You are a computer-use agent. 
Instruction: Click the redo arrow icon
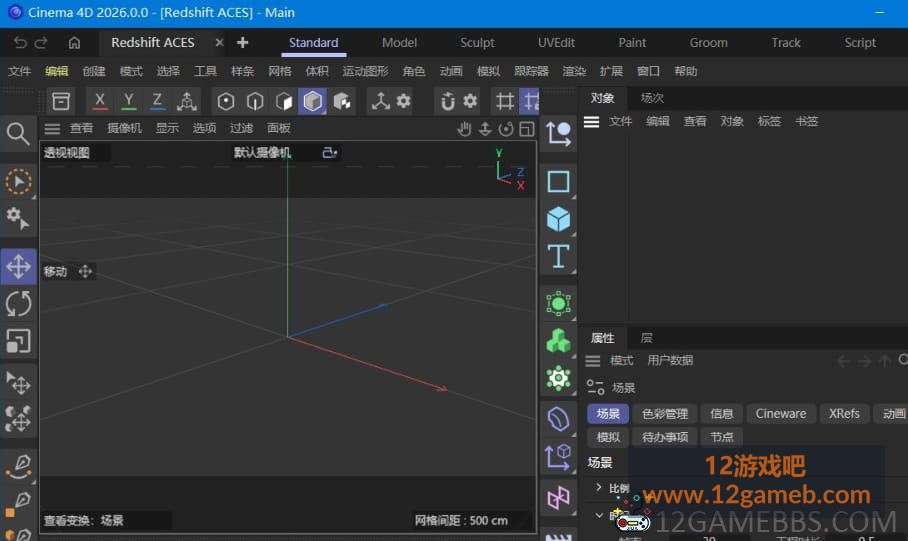pyautogui.click(x=41, y=43)
